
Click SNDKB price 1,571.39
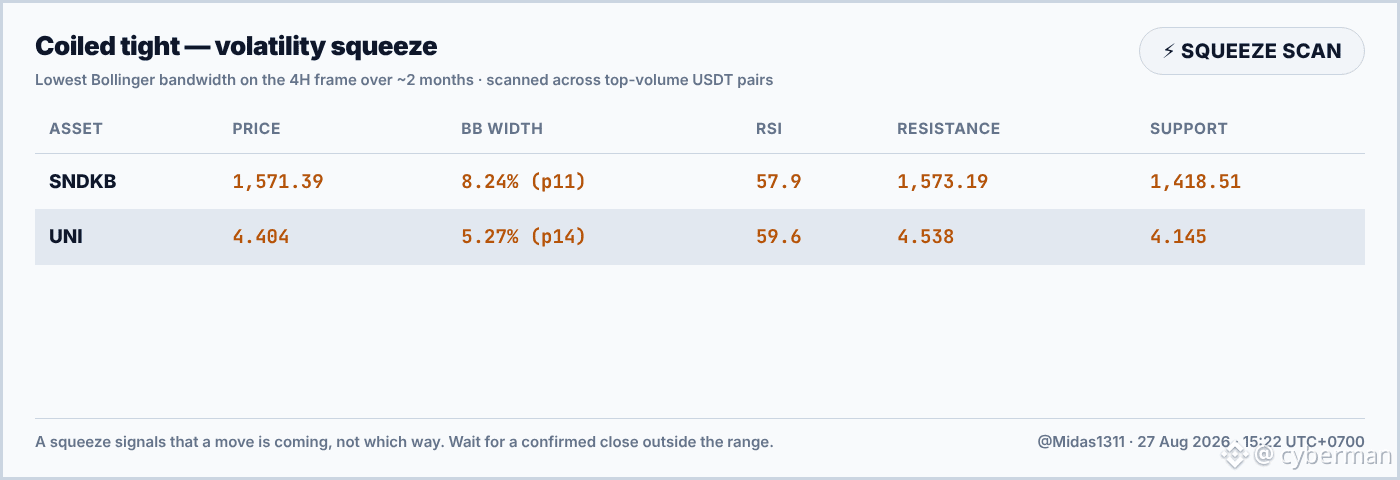click(x=278, y=182)
